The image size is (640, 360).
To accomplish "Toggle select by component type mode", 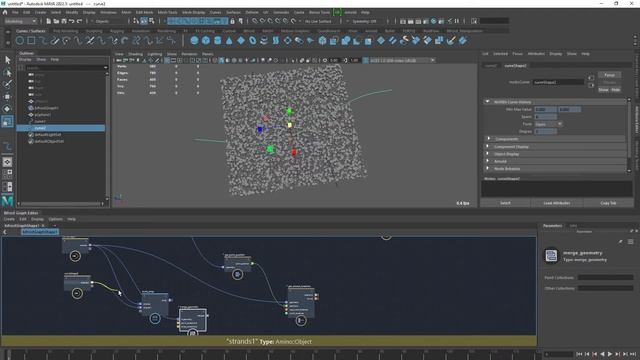I will click(151, 21).
